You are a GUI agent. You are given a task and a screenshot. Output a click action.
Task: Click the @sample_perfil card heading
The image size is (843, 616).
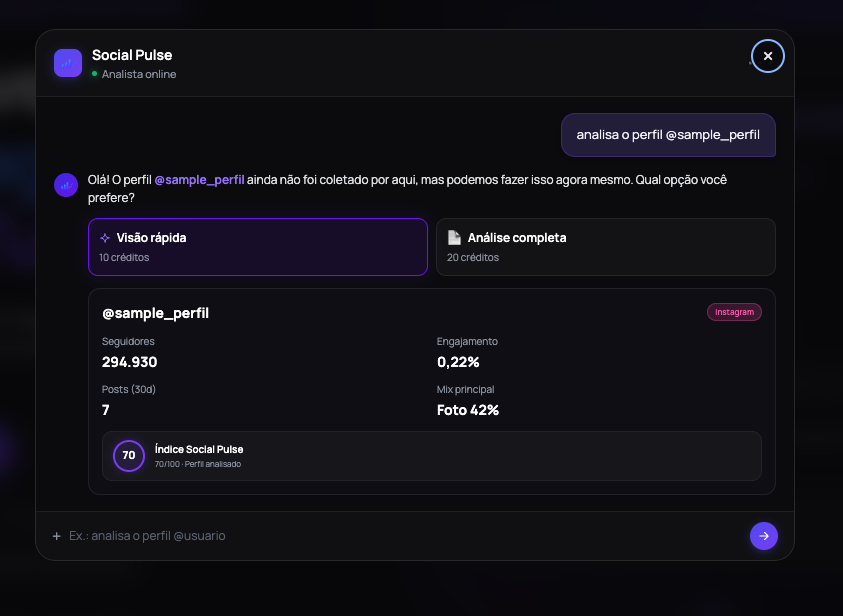(x=155, y=313)
